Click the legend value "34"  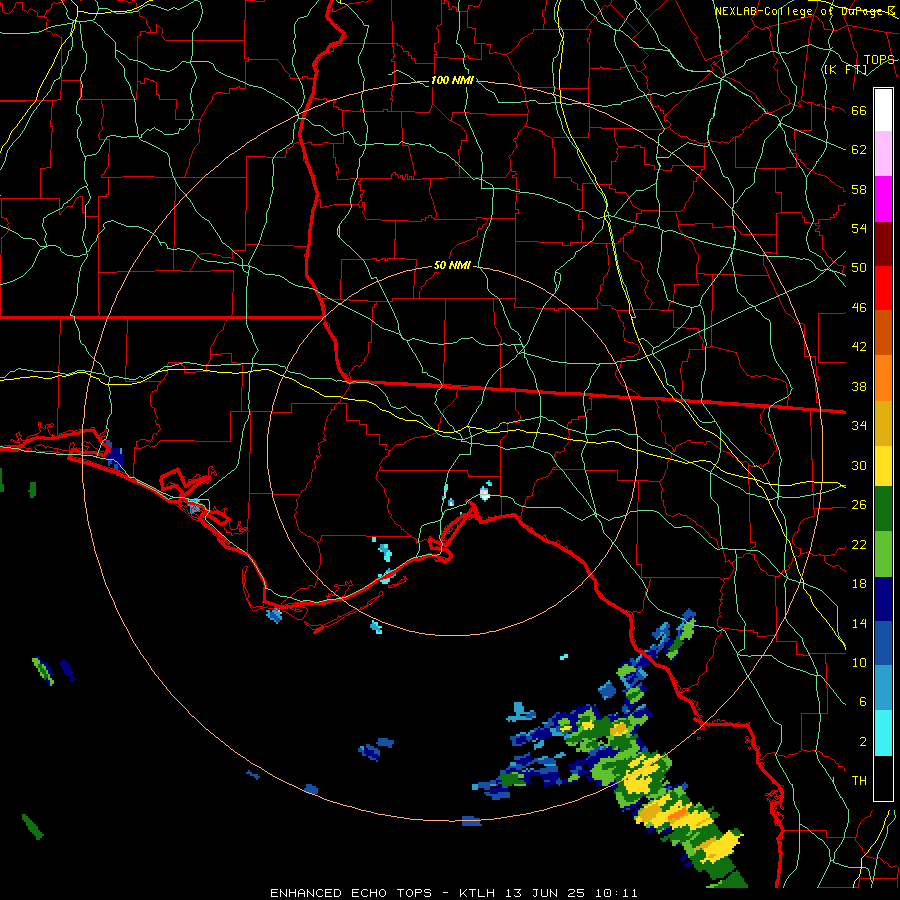pos(859,425)
